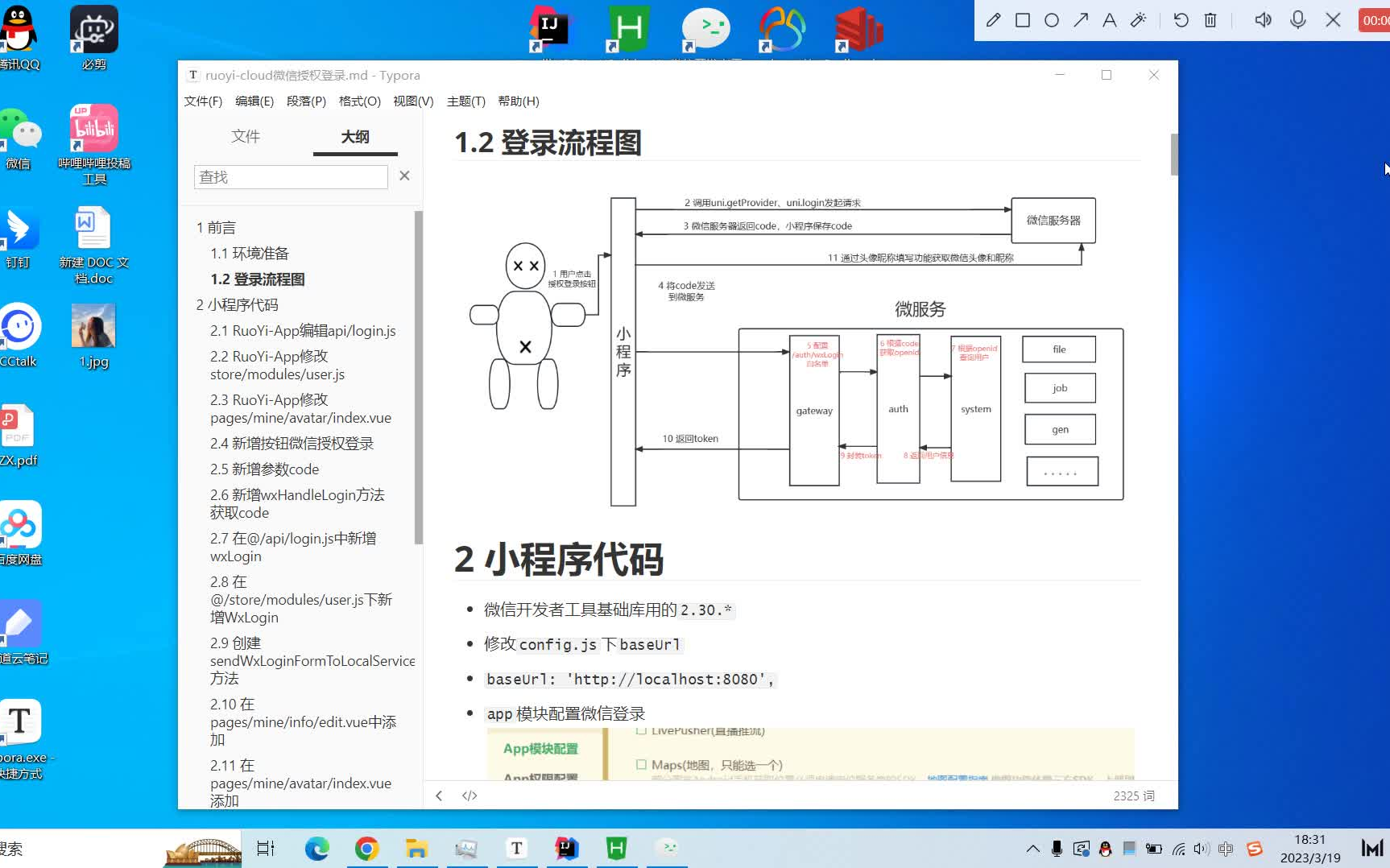Close the recorder annotation toolbar
Viewport: 1390px width, 868px height.
[x=1334, y=20]
